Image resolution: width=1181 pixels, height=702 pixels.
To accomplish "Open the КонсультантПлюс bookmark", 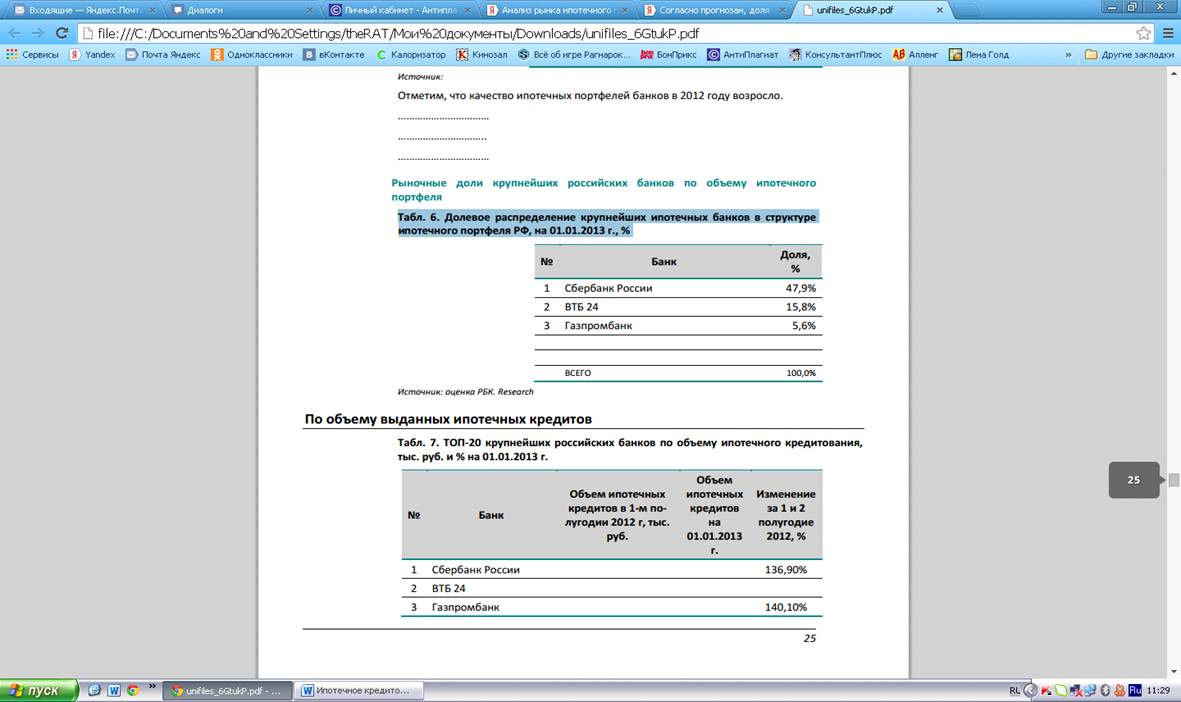I will click(x=835, y=55).
